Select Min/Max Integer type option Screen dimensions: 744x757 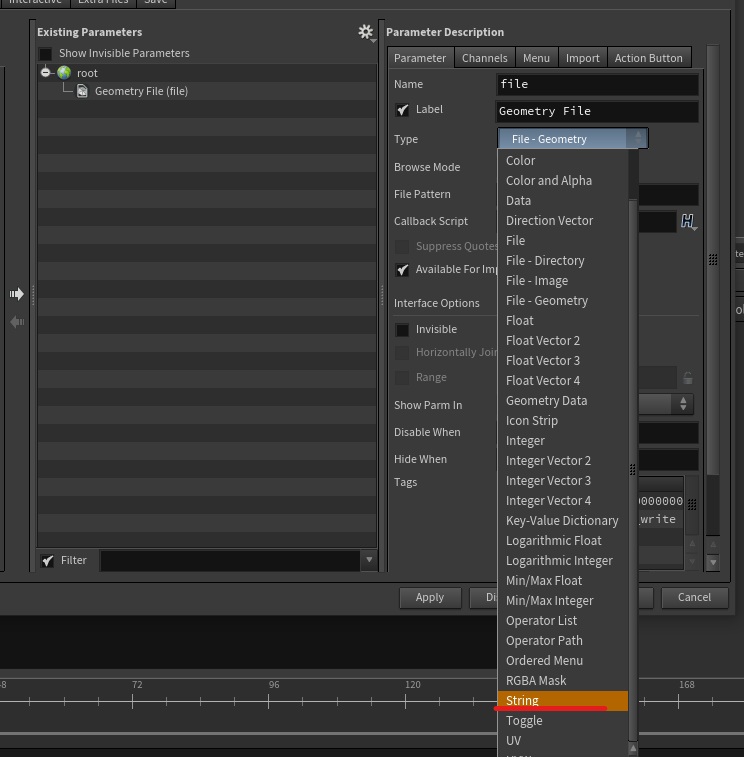pyautogui.click(x=563, y=601)
